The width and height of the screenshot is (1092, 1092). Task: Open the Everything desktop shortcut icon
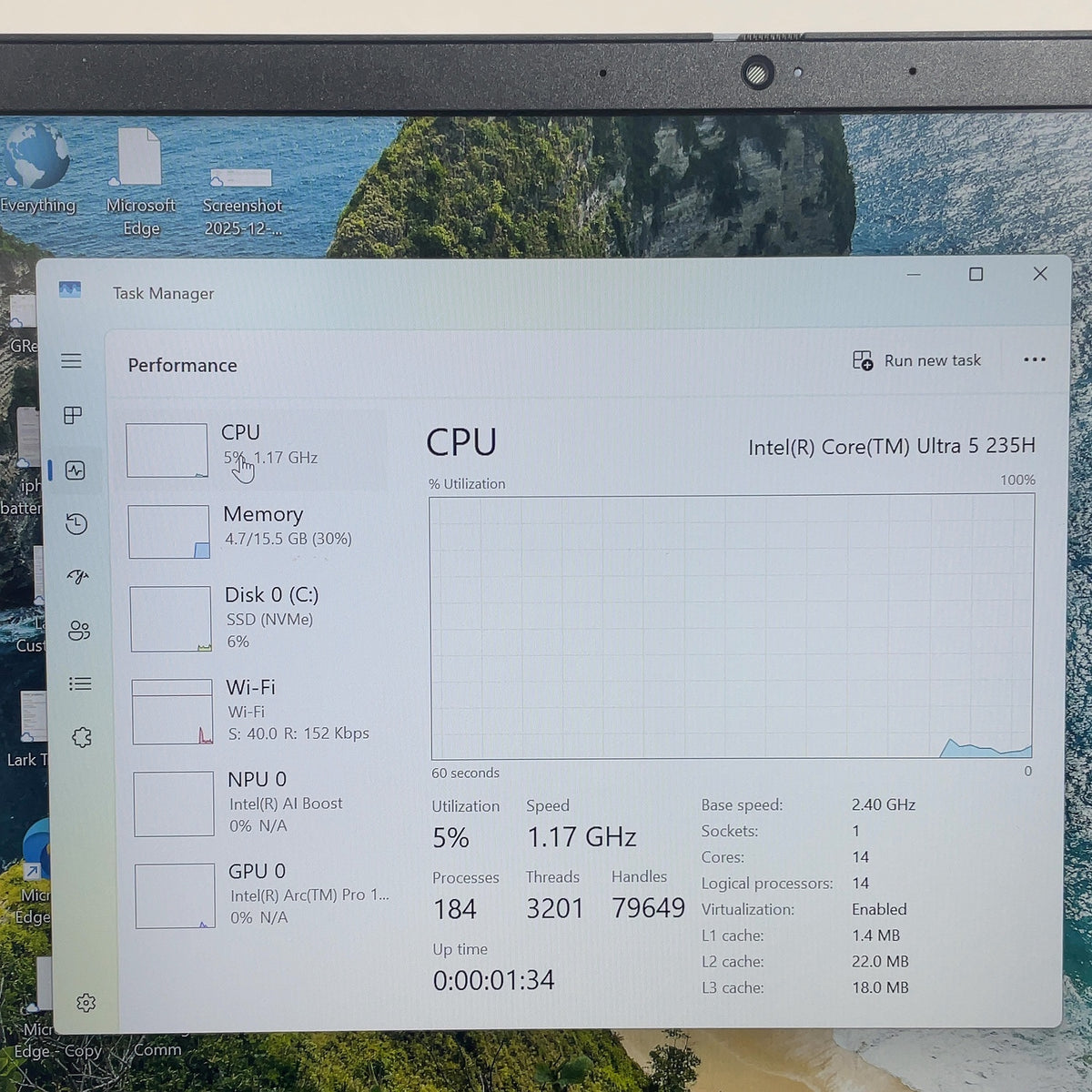[x=36, y=168]
